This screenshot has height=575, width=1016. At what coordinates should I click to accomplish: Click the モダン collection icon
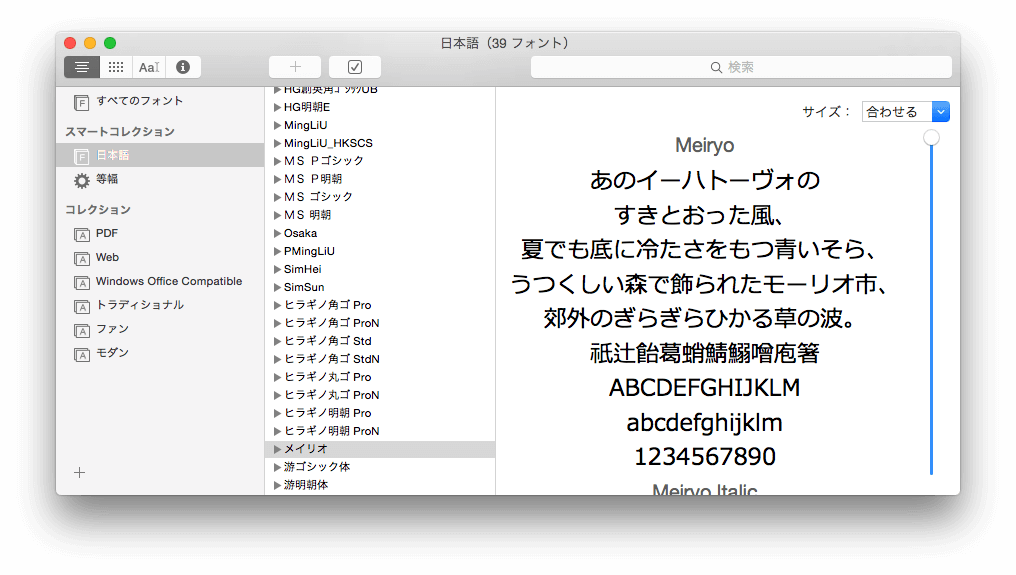click(x=82, y=355)
